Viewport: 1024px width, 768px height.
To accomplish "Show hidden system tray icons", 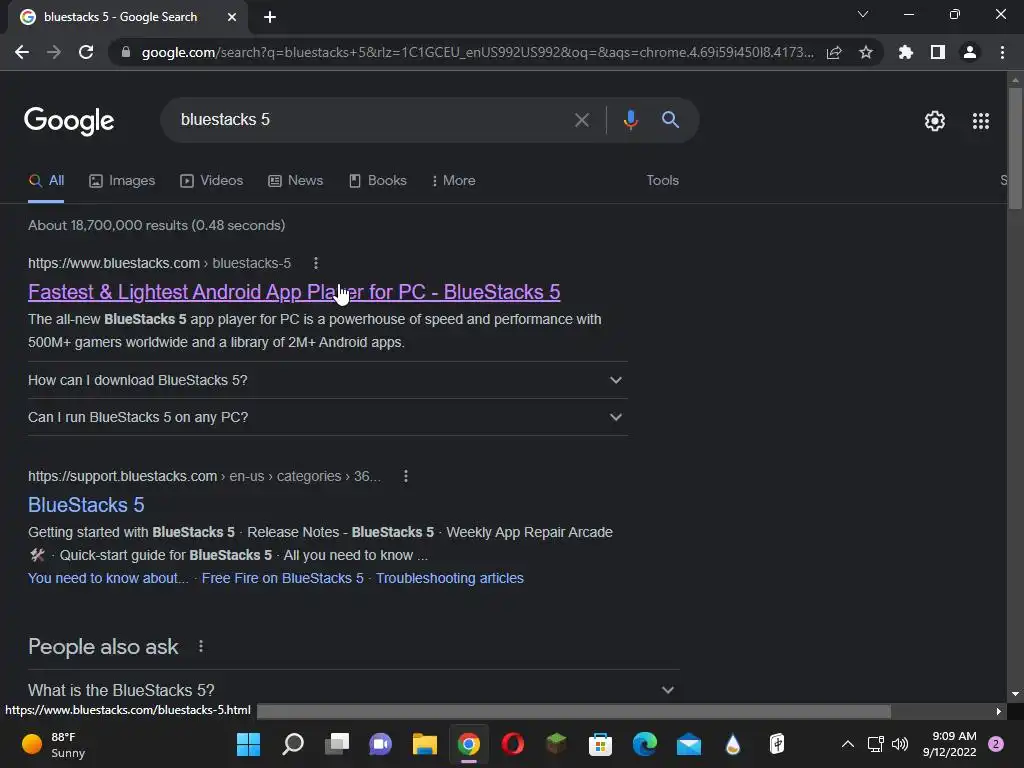I will (x=848, y=744).
